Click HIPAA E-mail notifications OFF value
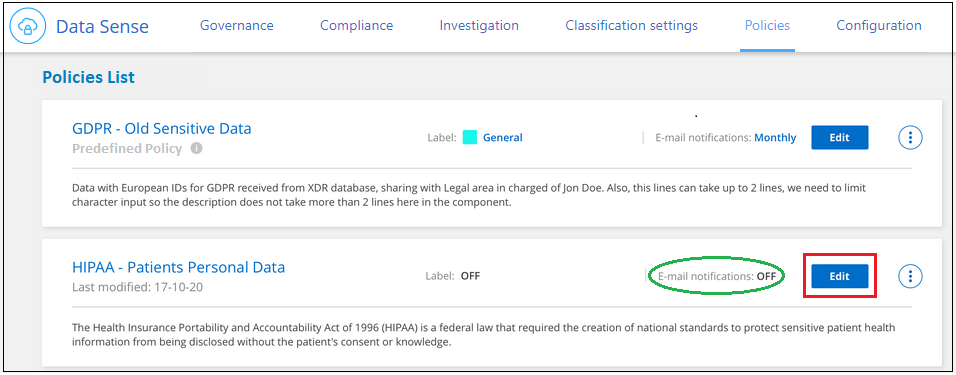The image size is (956, 375). tap(766, 276)
